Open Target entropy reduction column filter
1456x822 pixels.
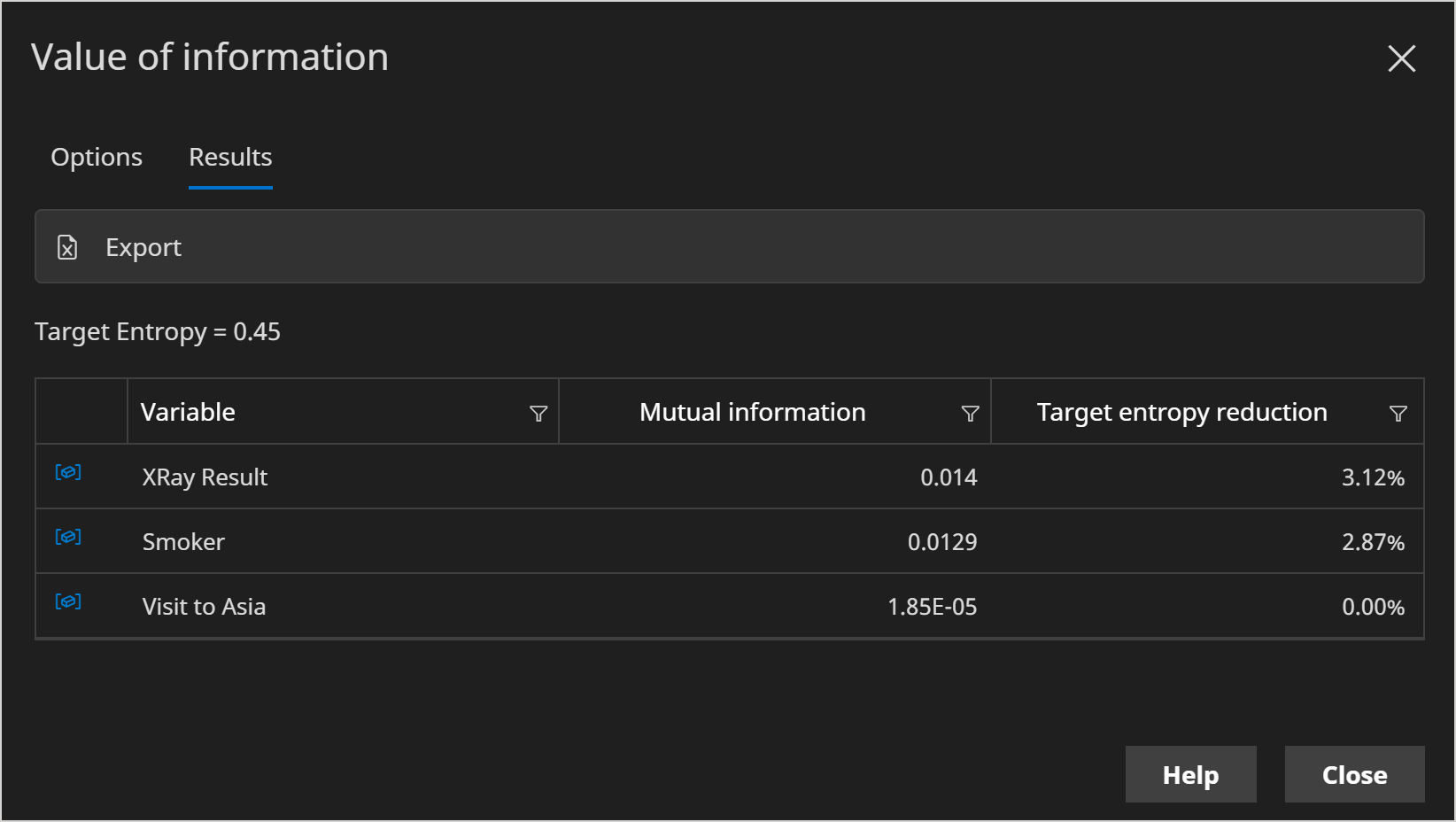pos(1398,414)
